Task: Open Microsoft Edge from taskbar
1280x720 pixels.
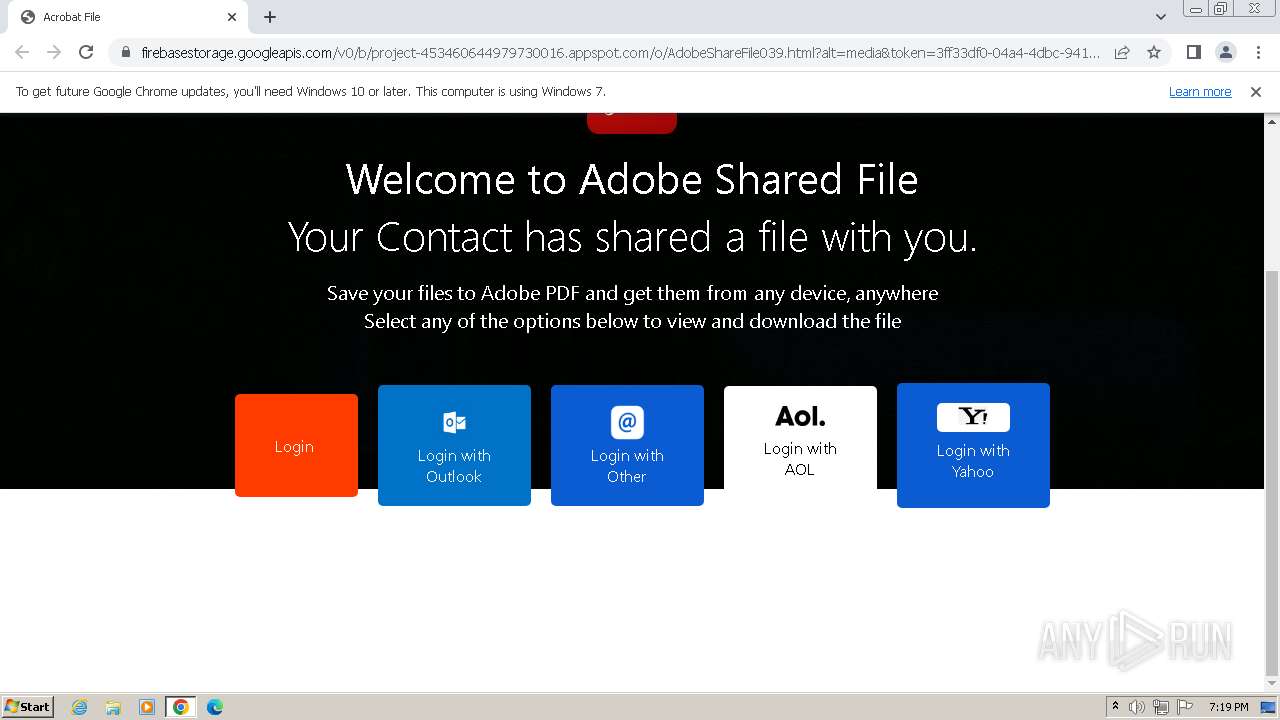Action: (215, 707)
